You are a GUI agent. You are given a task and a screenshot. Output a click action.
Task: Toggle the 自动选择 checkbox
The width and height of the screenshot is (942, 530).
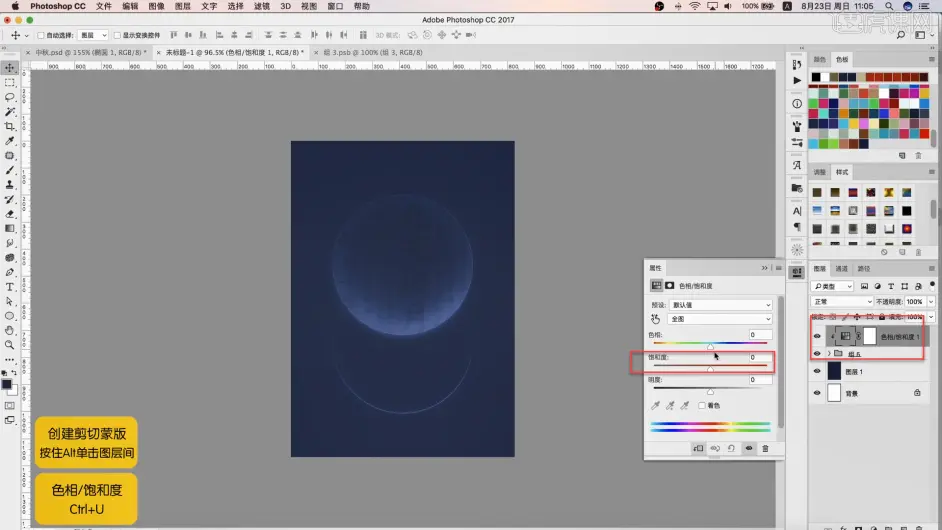tap(41, 35)
